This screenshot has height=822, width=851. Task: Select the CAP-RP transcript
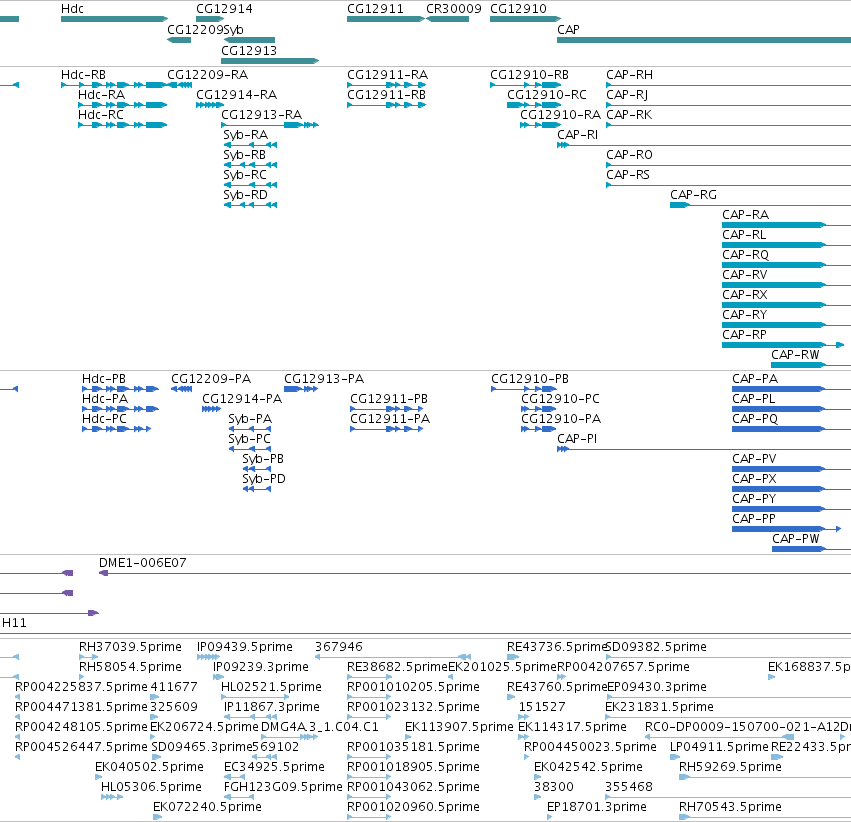pos(783,345)
